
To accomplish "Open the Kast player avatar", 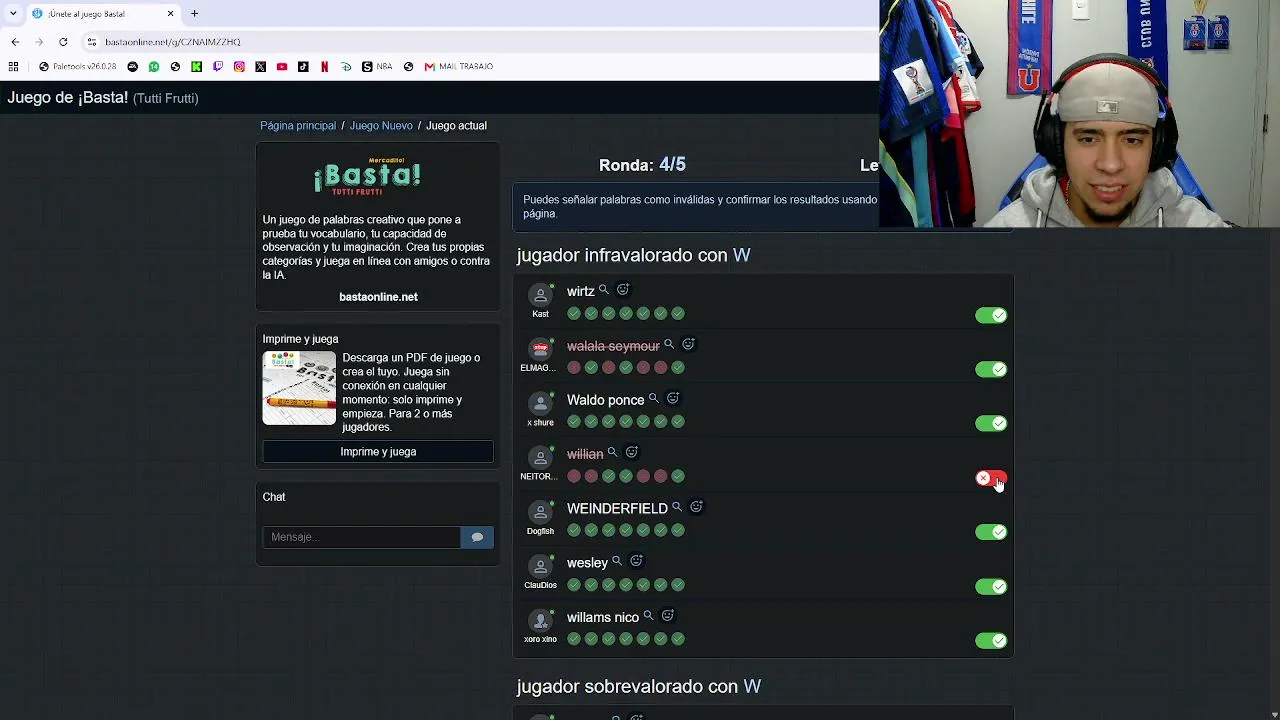I will click(x=540, y=295).
